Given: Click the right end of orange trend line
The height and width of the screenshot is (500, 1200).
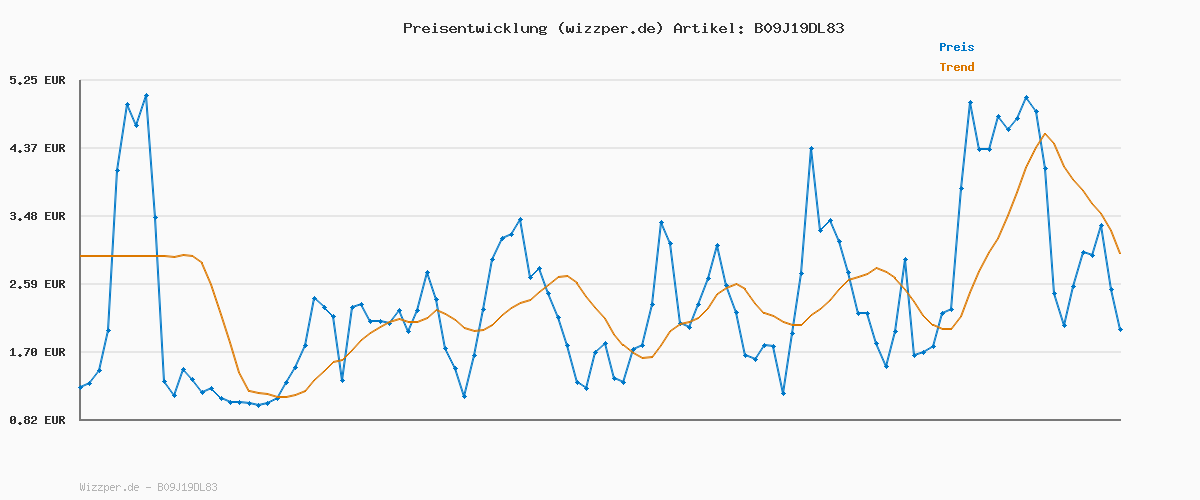Looking at the screenshot, I should pos(1120,253).
